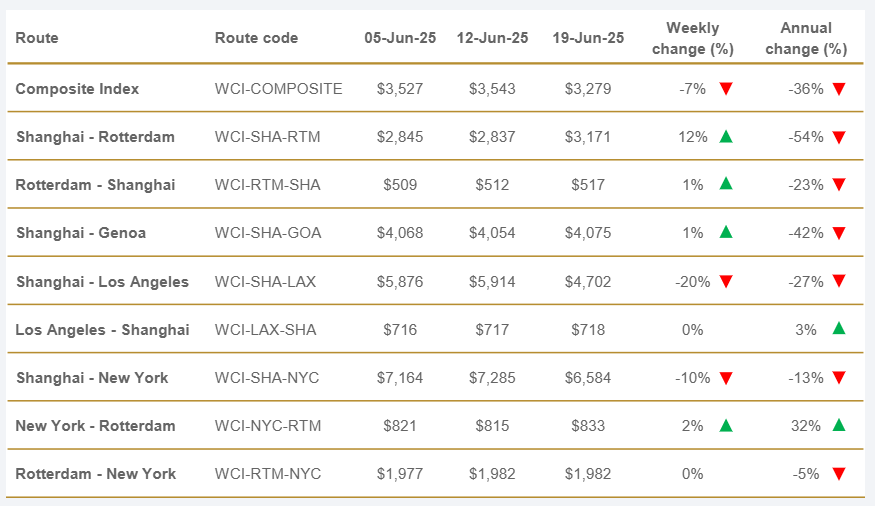Click the Route code column header
The height and width of the screenshot is (506, 875).
point(256,38)
